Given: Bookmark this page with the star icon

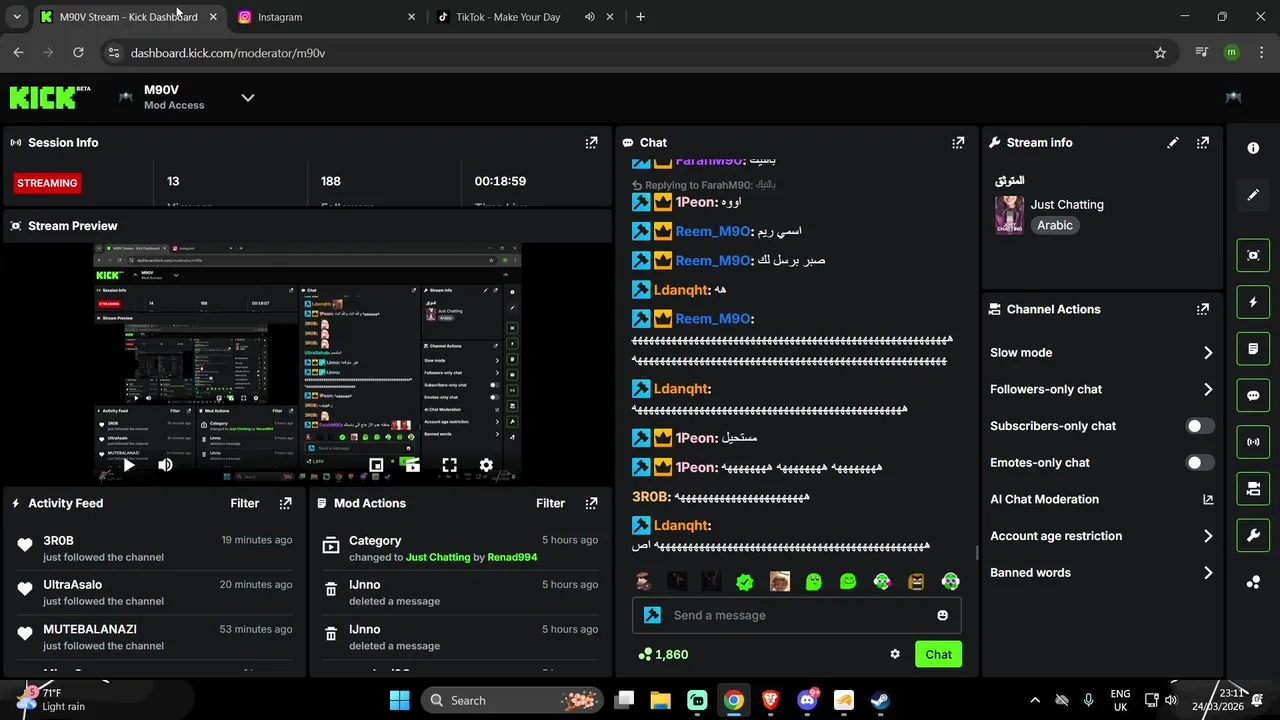Looking at the screenshot, I should (x=1160, y=53).
